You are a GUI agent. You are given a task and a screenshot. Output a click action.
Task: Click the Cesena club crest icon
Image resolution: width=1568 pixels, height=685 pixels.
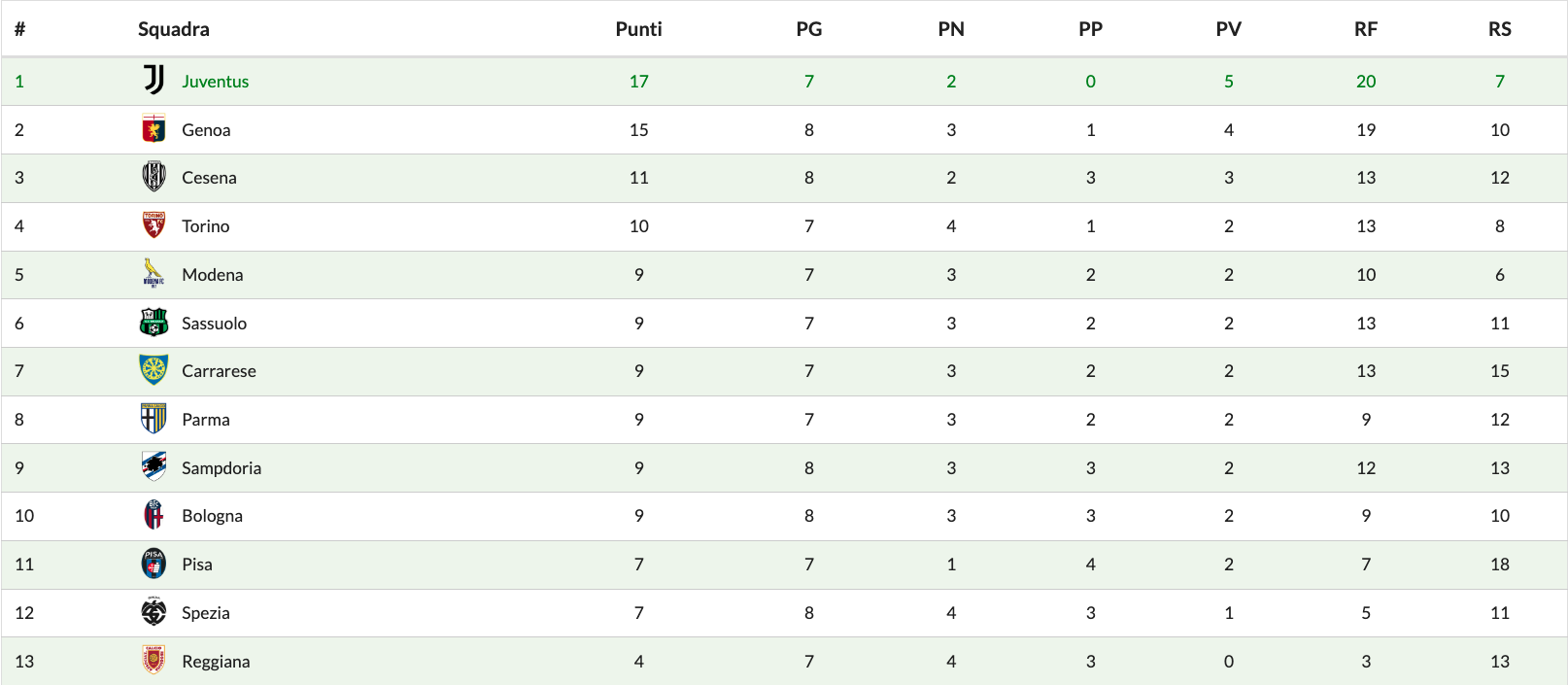pyautogui.click(x=153, y=177)
